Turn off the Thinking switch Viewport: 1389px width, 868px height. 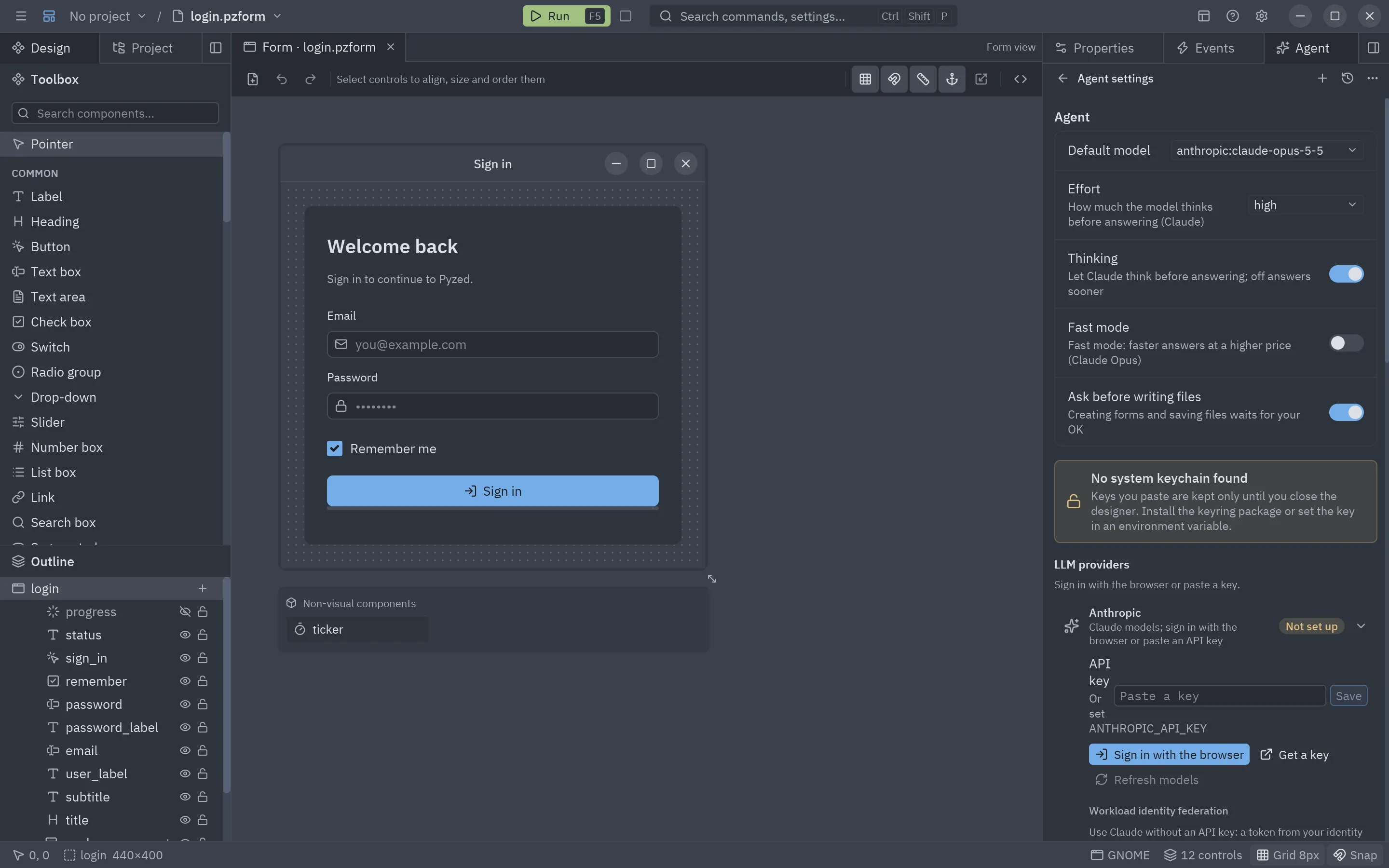[1346, 274]
